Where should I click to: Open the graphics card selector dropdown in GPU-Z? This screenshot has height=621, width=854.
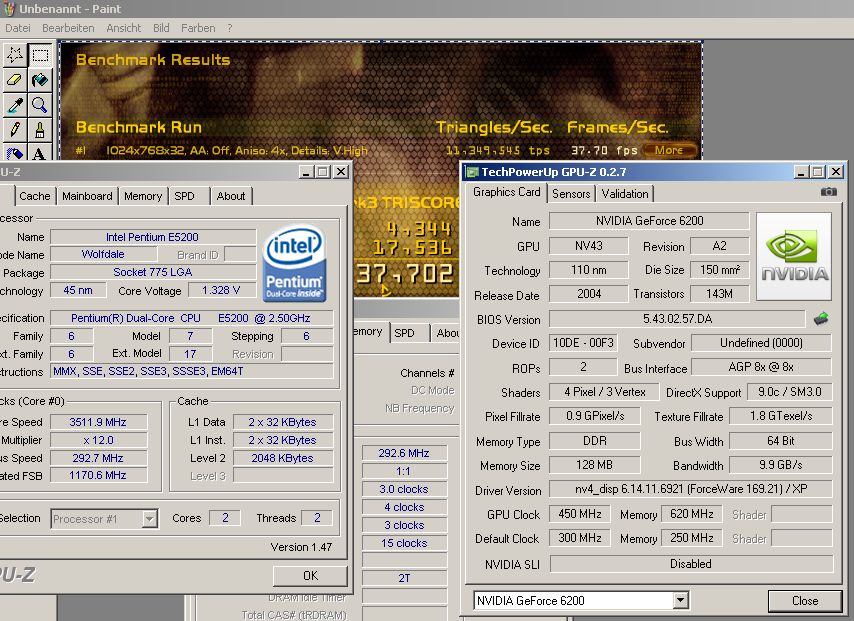680,600
